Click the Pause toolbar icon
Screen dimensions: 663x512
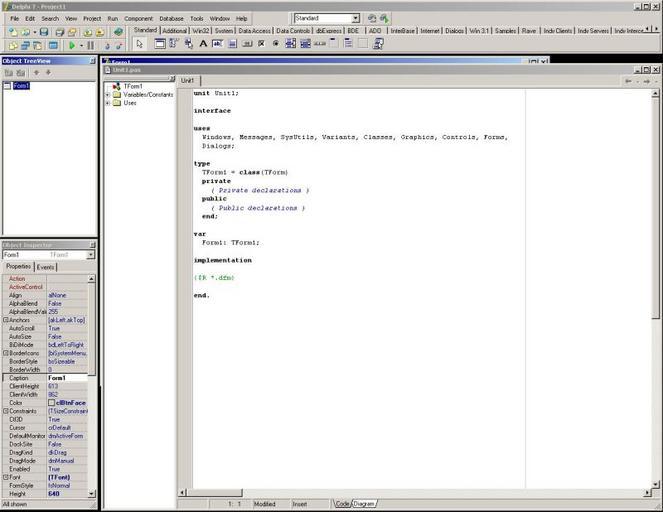tap(90, 45)
